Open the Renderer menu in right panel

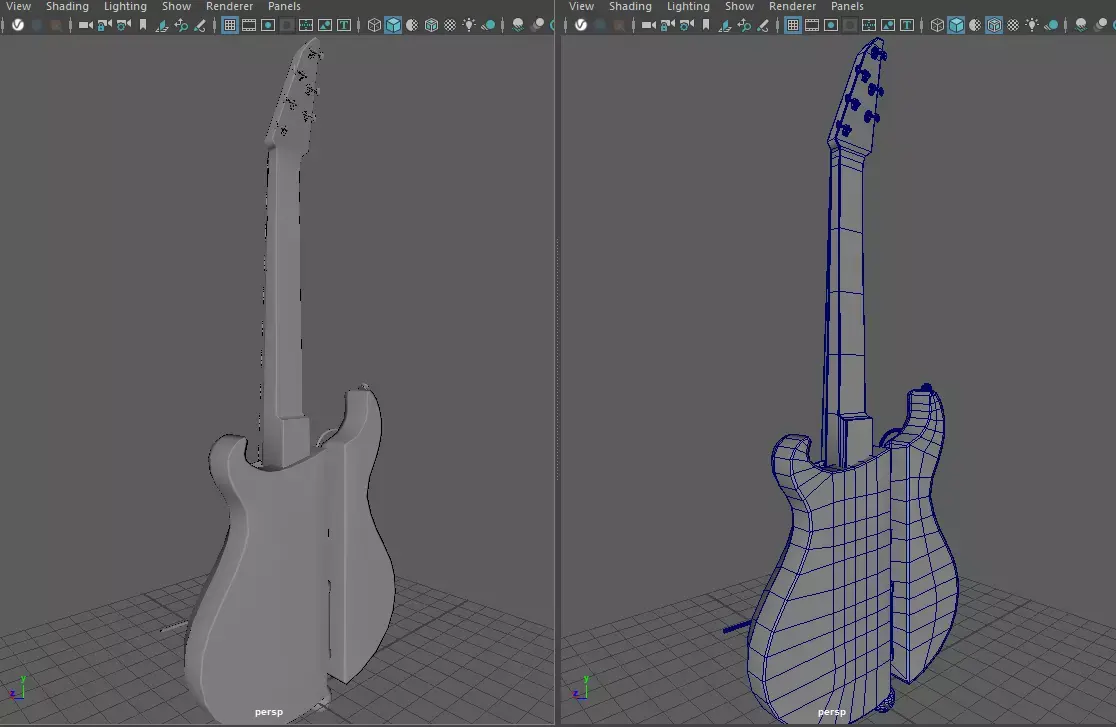coord(792,6)
